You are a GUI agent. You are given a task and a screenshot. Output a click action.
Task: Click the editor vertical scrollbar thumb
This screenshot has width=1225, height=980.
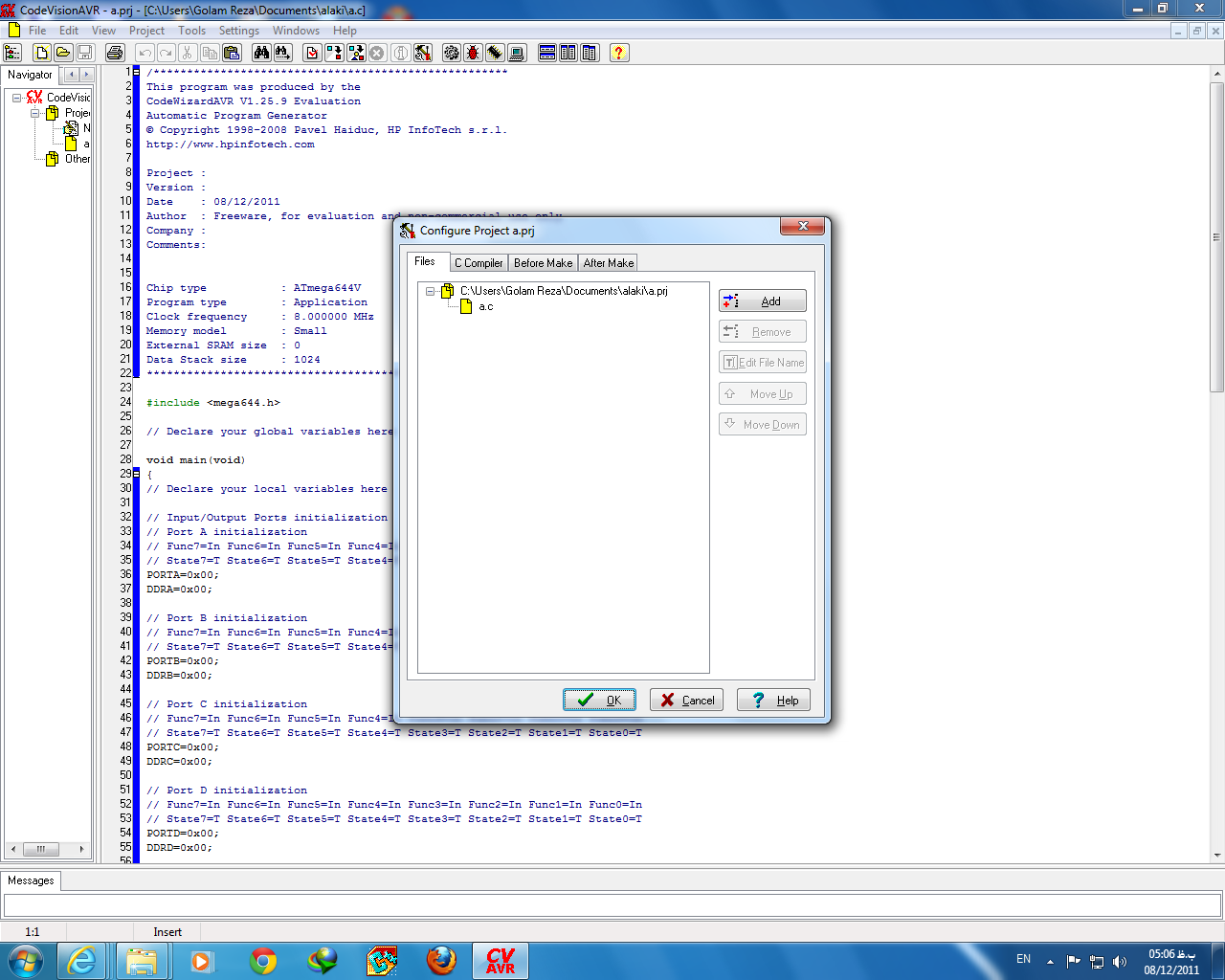click(x=1217, y=237)
